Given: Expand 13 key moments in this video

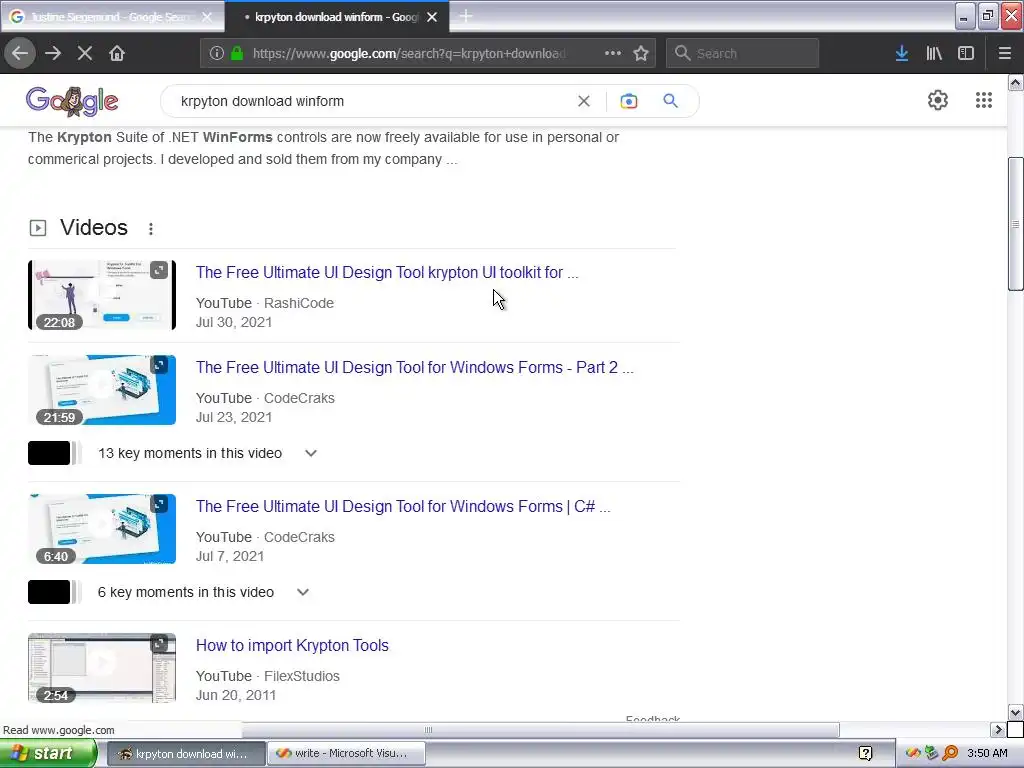Looking at the screenshot, I should pyautogui.click(x=311, y=453).
